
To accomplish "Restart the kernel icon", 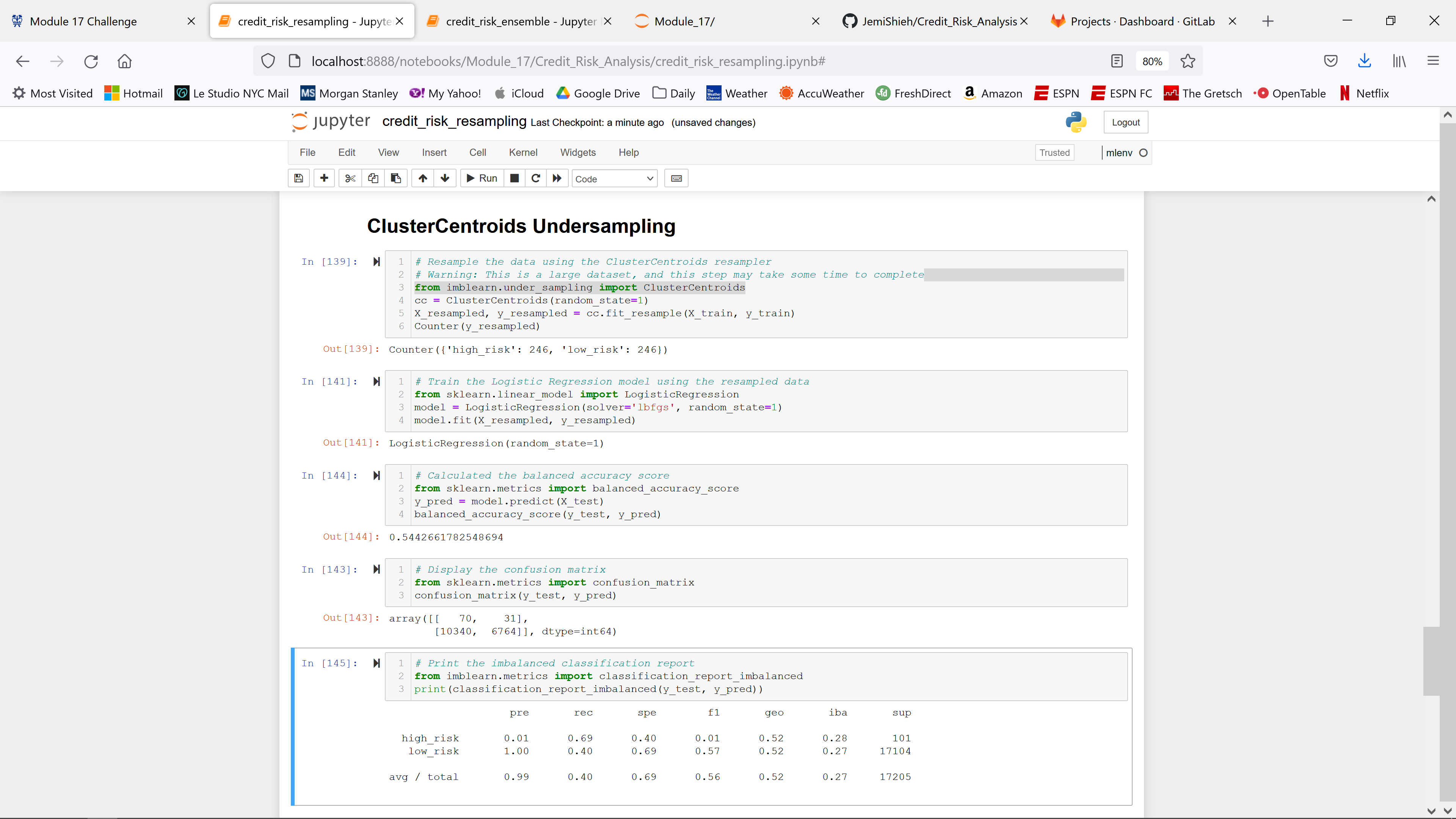I will click(536, 179).
